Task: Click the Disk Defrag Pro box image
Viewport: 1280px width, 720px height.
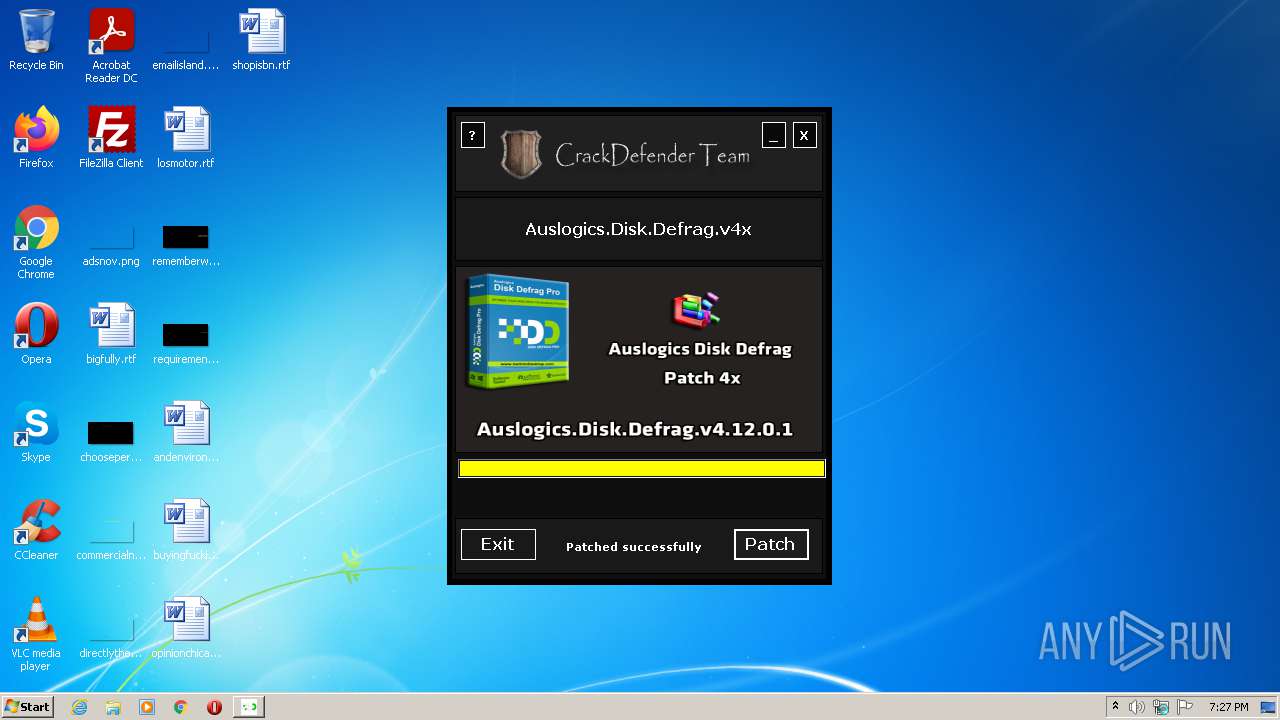Action: (x=518, y=332)
